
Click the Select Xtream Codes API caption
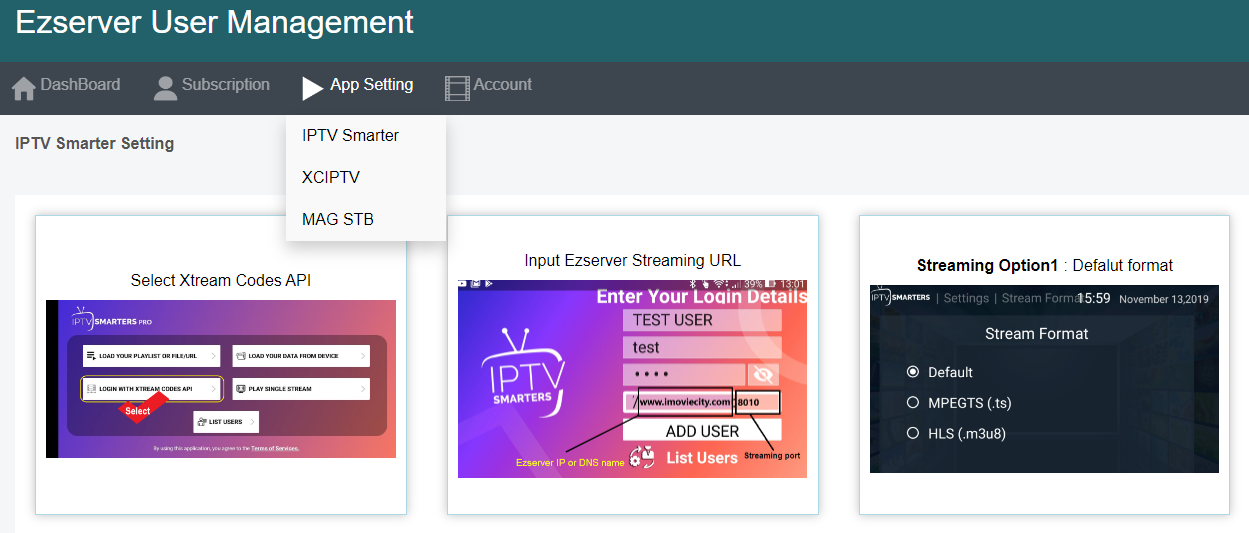click(x=221, y=281)
